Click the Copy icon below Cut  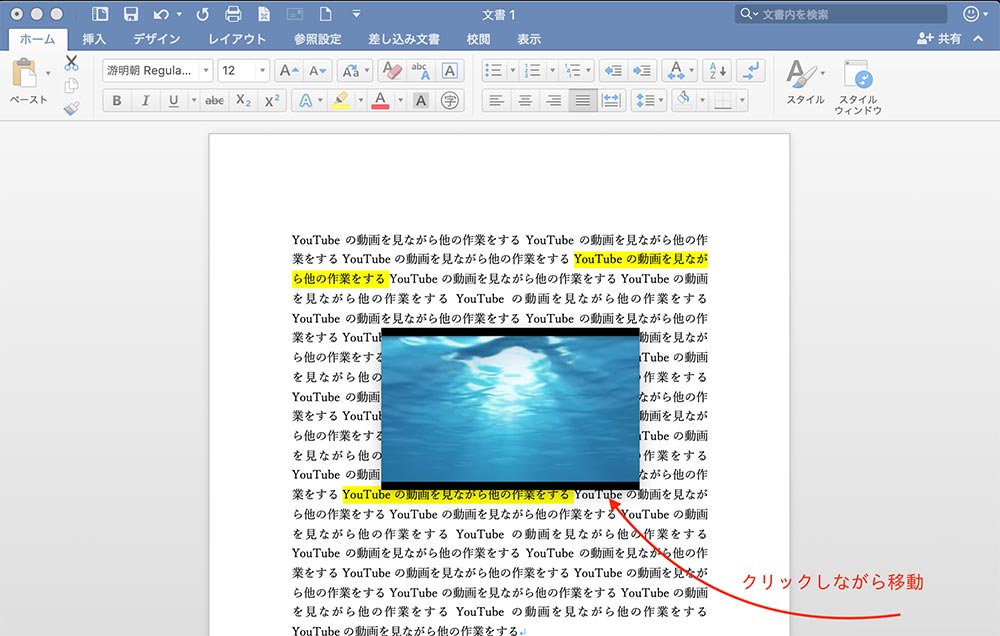pyautogui.click(x=71, y=85)
